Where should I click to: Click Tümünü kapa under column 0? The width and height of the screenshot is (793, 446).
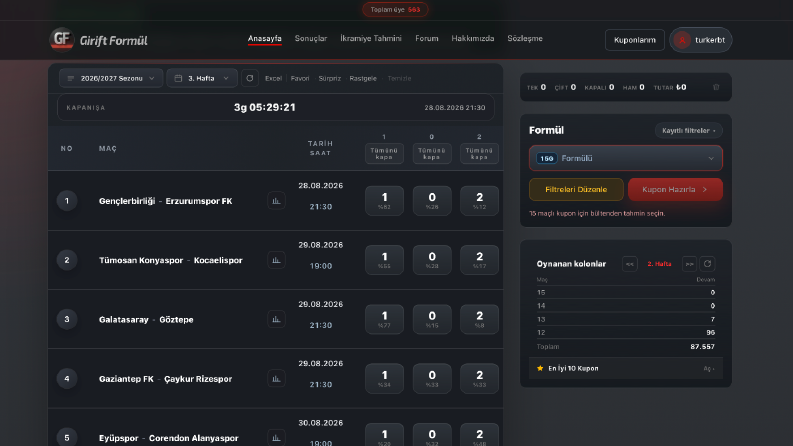tap(432, 153)
